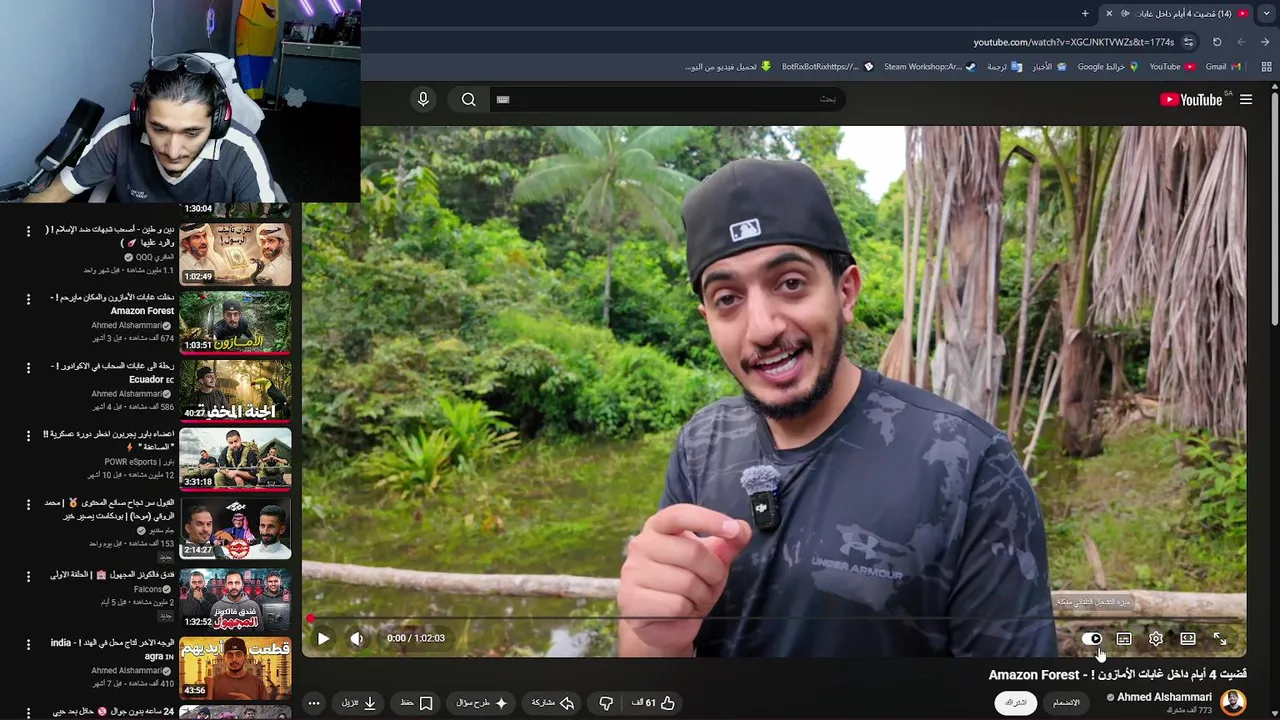
Task: Open the Ahmed Alshammari channel avatar
Action: pyautogui.click(x=1233, y=702)
